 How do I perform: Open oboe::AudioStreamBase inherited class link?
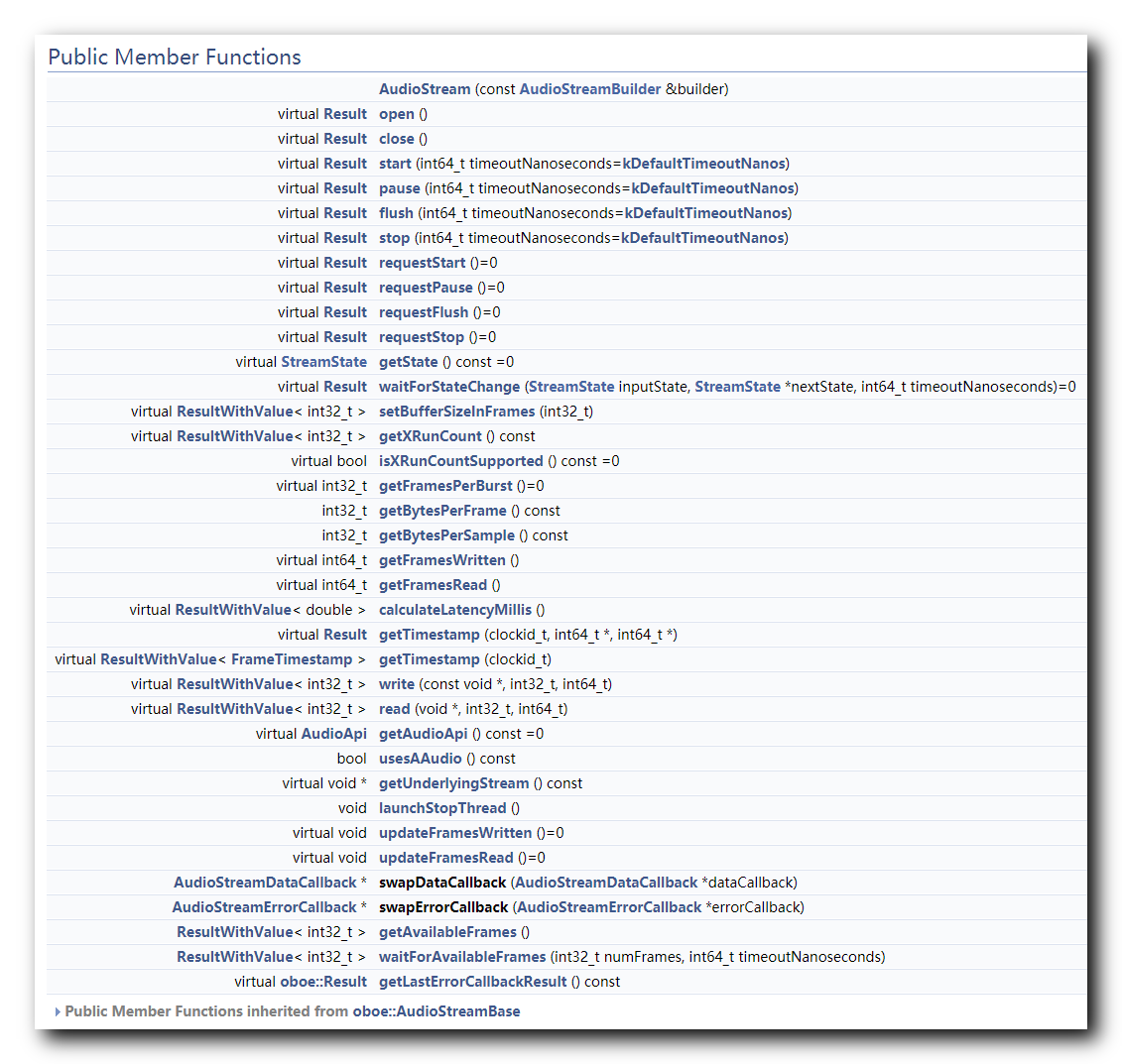436,1011
